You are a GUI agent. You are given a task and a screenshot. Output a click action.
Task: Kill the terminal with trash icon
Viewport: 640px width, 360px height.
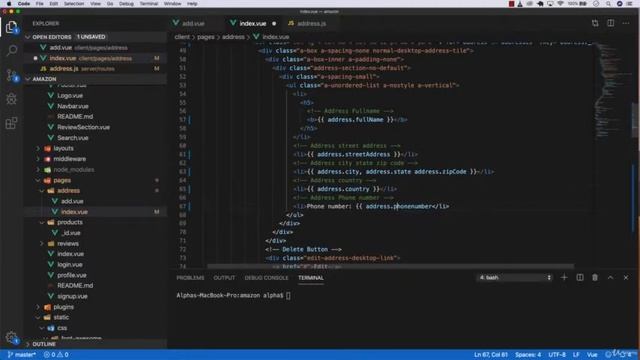click(x=595, y=278)
